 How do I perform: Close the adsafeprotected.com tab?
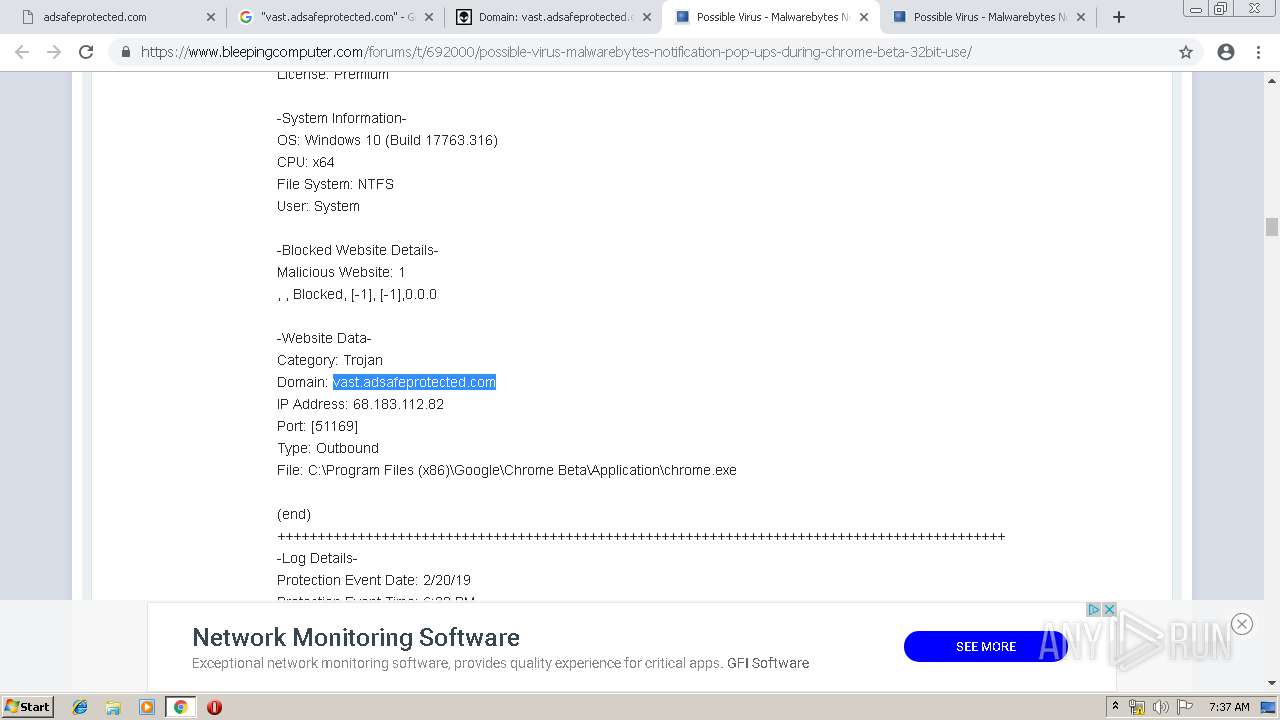pos(210,17)
